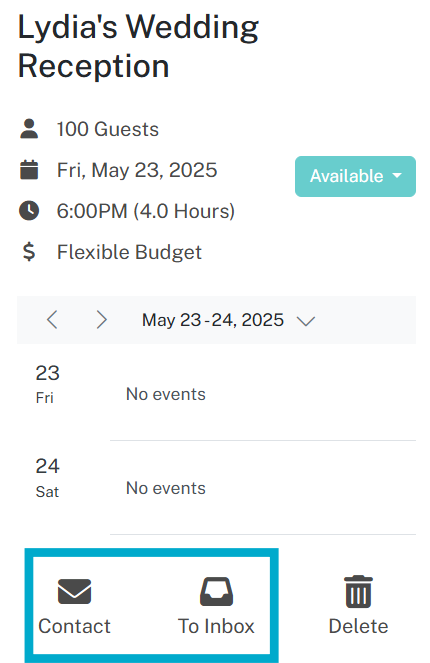Select the Saturday 24 day row
Screen dimensions: 430x663
coord(216,488)
